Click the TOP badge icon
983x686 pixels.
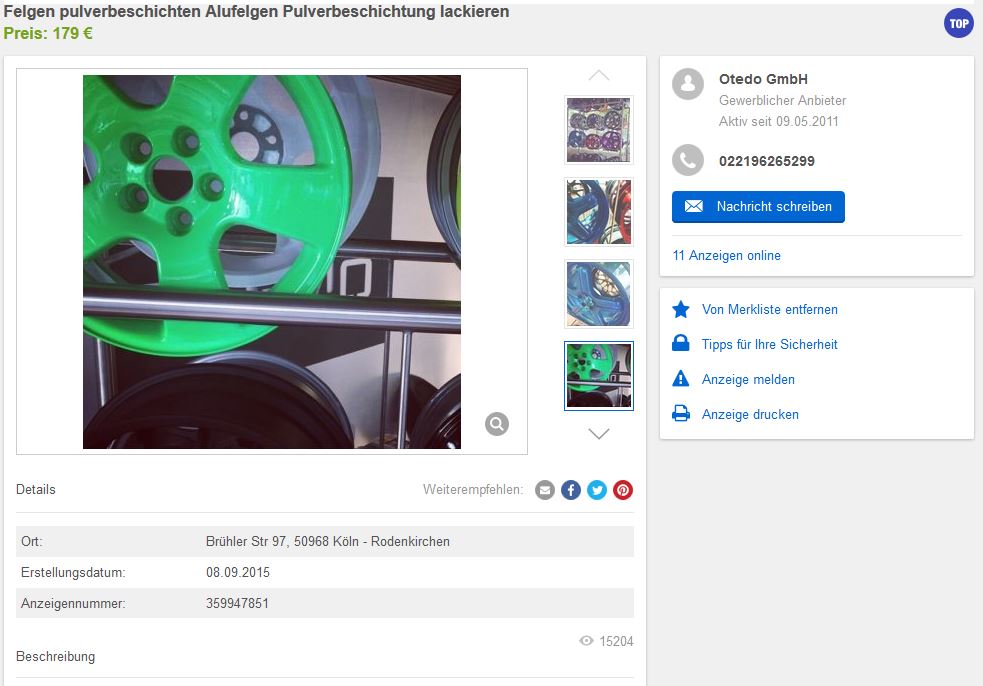(x=958, y=23)
